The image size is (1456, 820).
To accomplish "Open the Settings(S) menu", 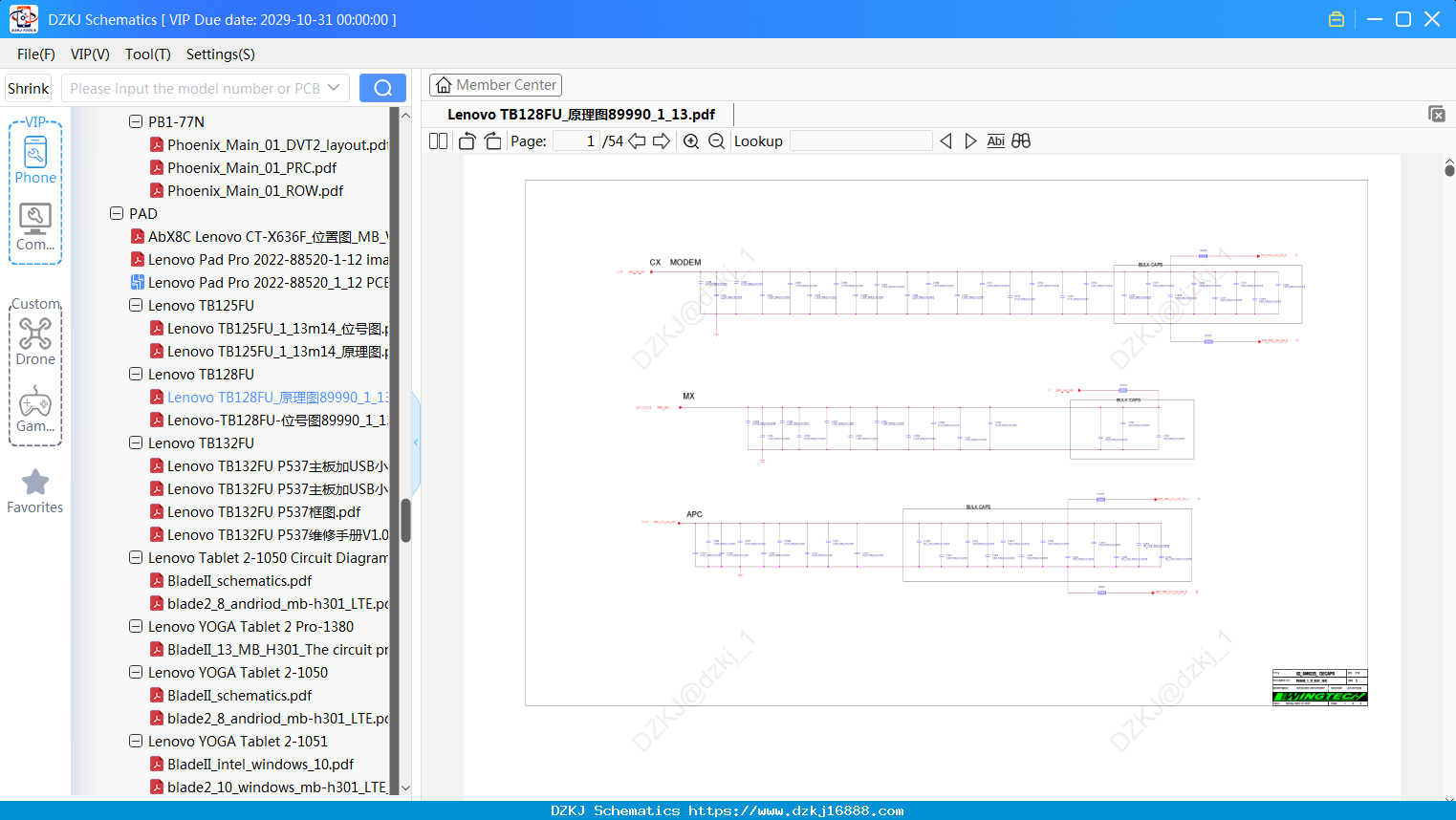I will pyautogui.click(x=221, y=54).
